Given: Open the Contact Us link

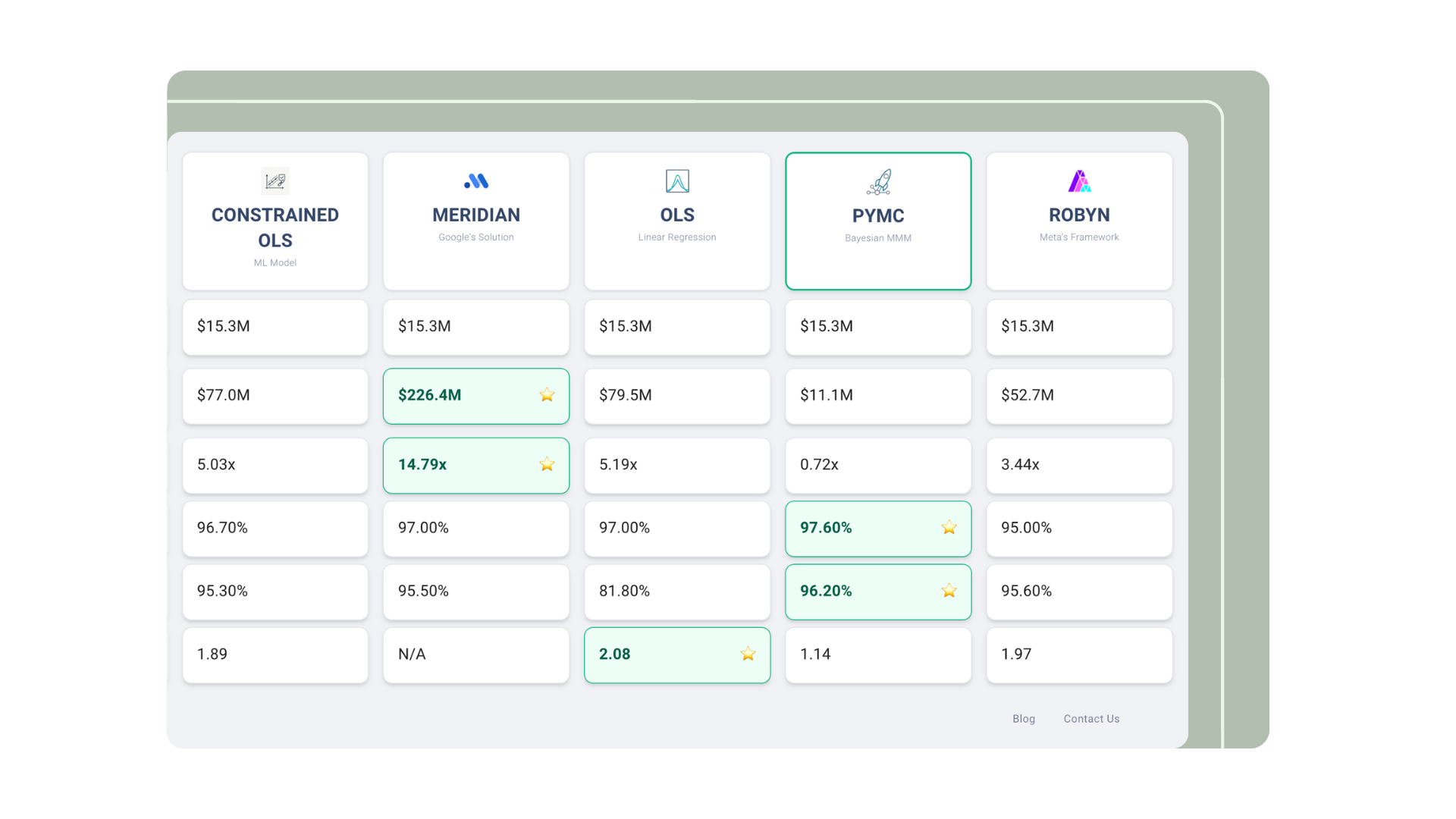Looking at the screenshot, I should (x=1091, y=719).
